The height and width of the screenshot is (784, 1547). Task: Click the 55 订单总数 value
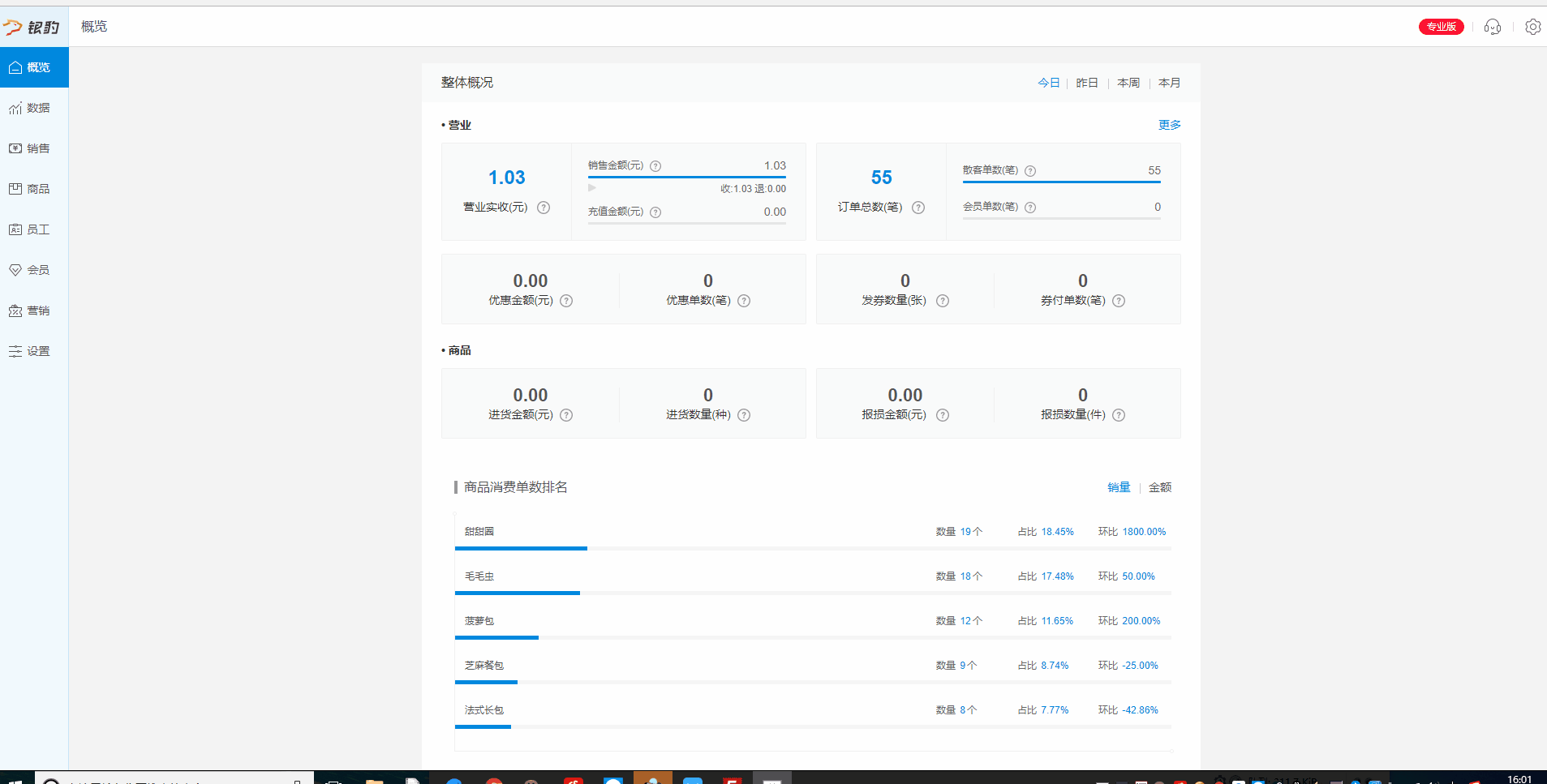[882, 178]
